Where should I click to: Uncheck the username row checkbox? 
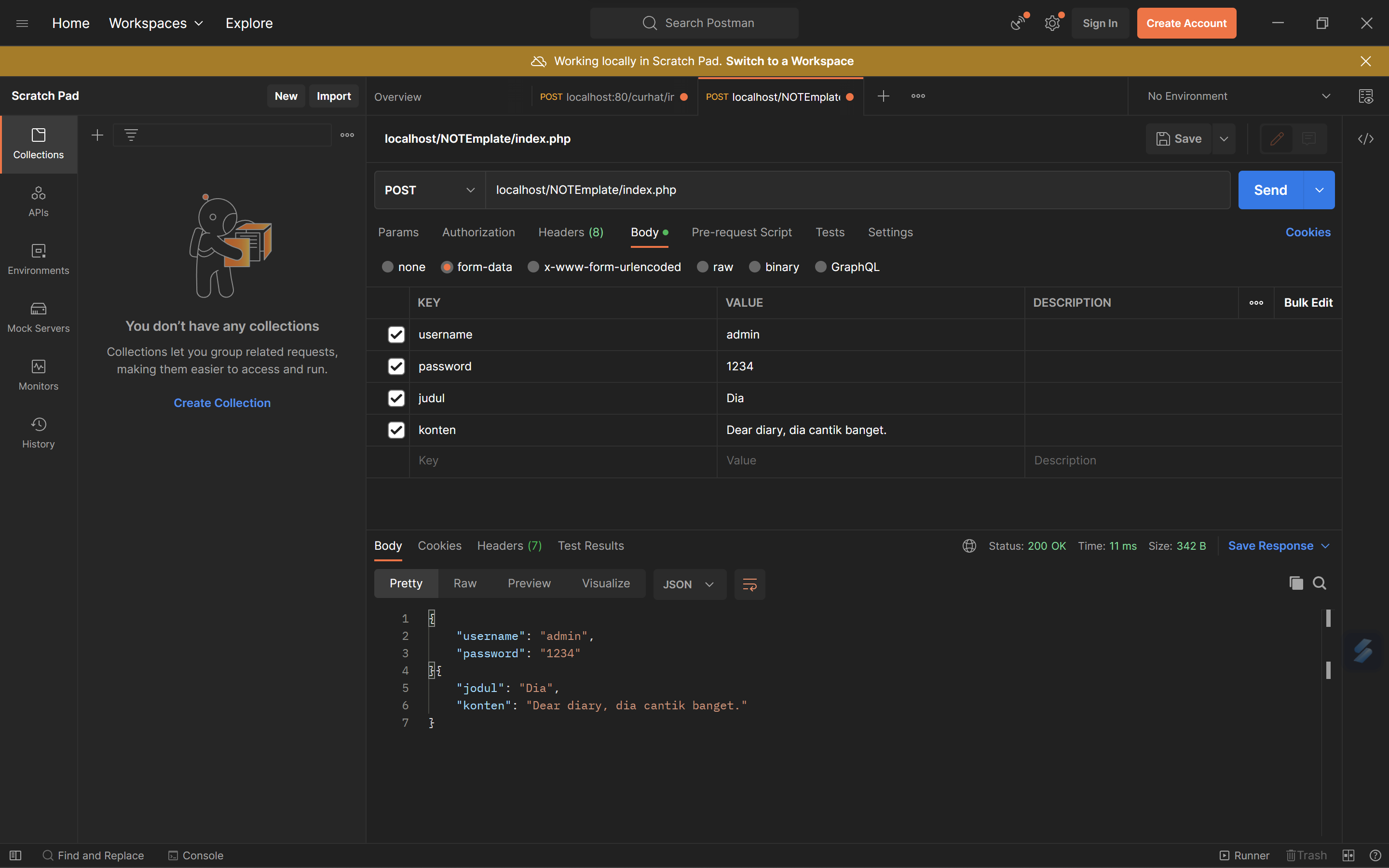tap(396, 335)
